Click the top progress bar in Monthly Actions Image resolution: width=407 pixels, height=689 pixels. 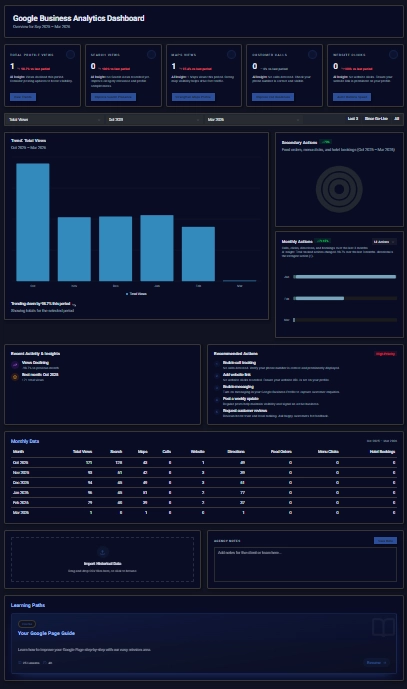(345, 277)
